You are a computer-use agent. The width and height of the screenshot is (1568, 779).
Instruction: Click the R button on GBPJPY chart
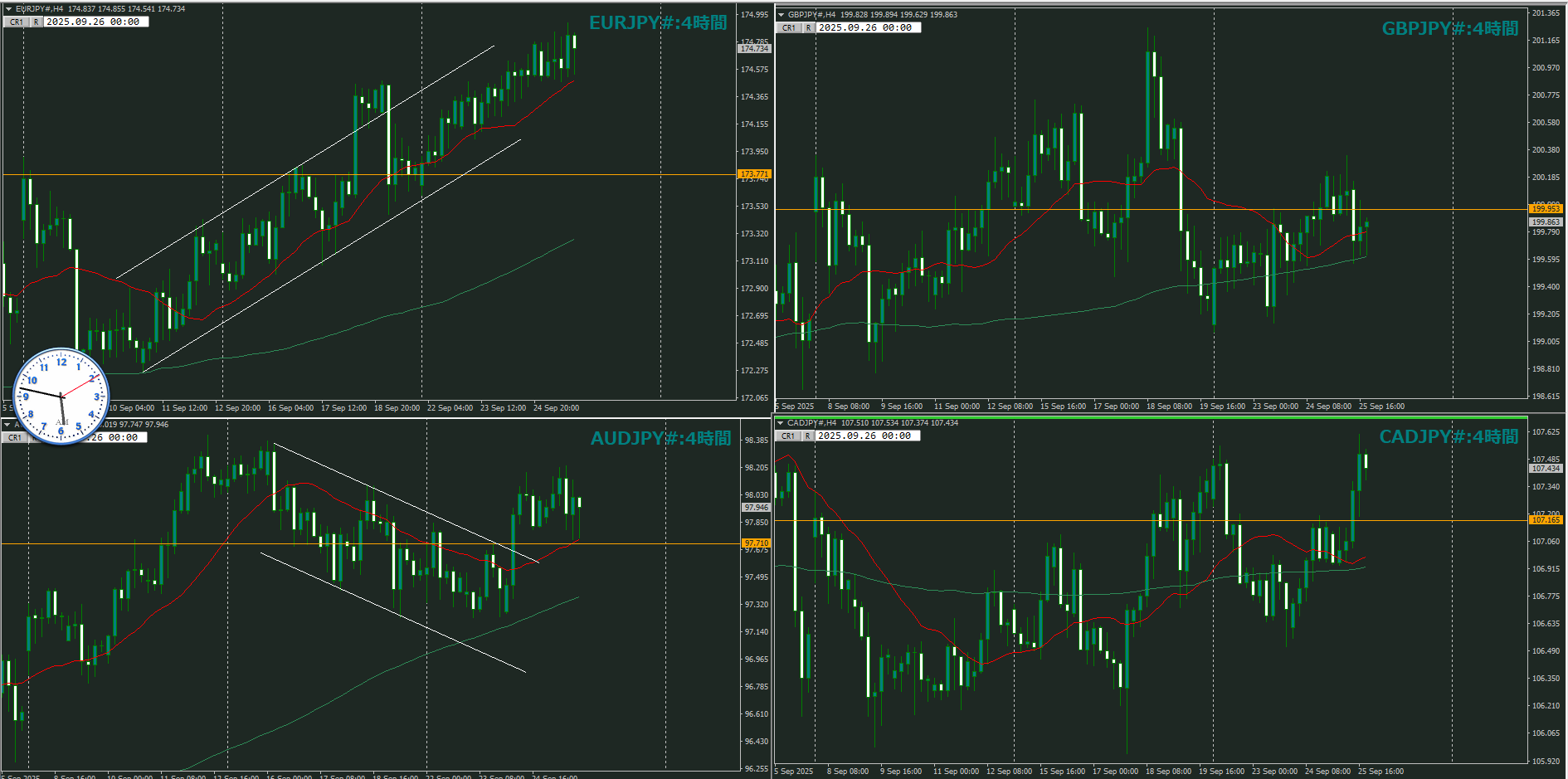(x=808, y=28)
